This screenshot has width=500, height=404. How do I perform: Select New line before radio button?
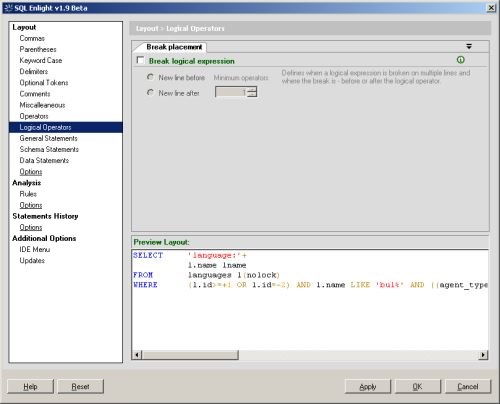point(151,77)
